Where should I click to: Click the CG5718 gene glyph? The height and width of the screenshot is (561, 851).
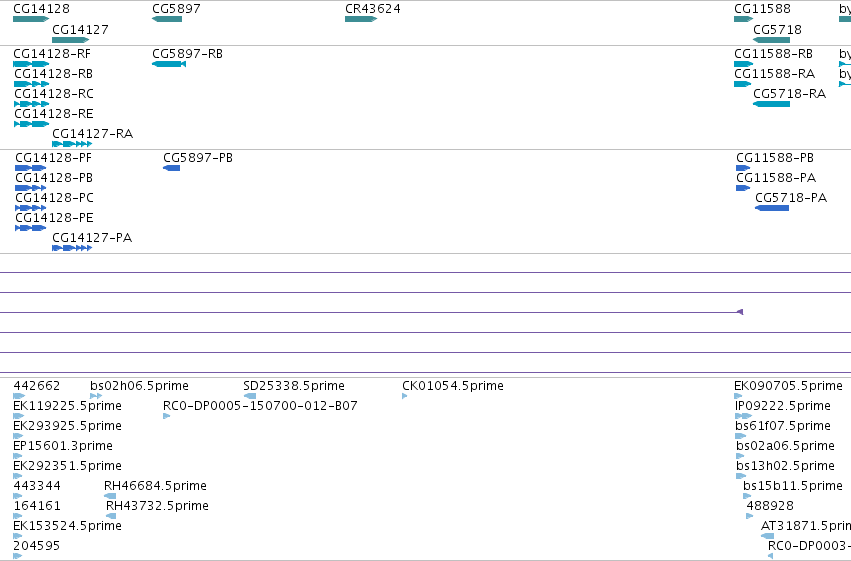click(x=771, y=40)
